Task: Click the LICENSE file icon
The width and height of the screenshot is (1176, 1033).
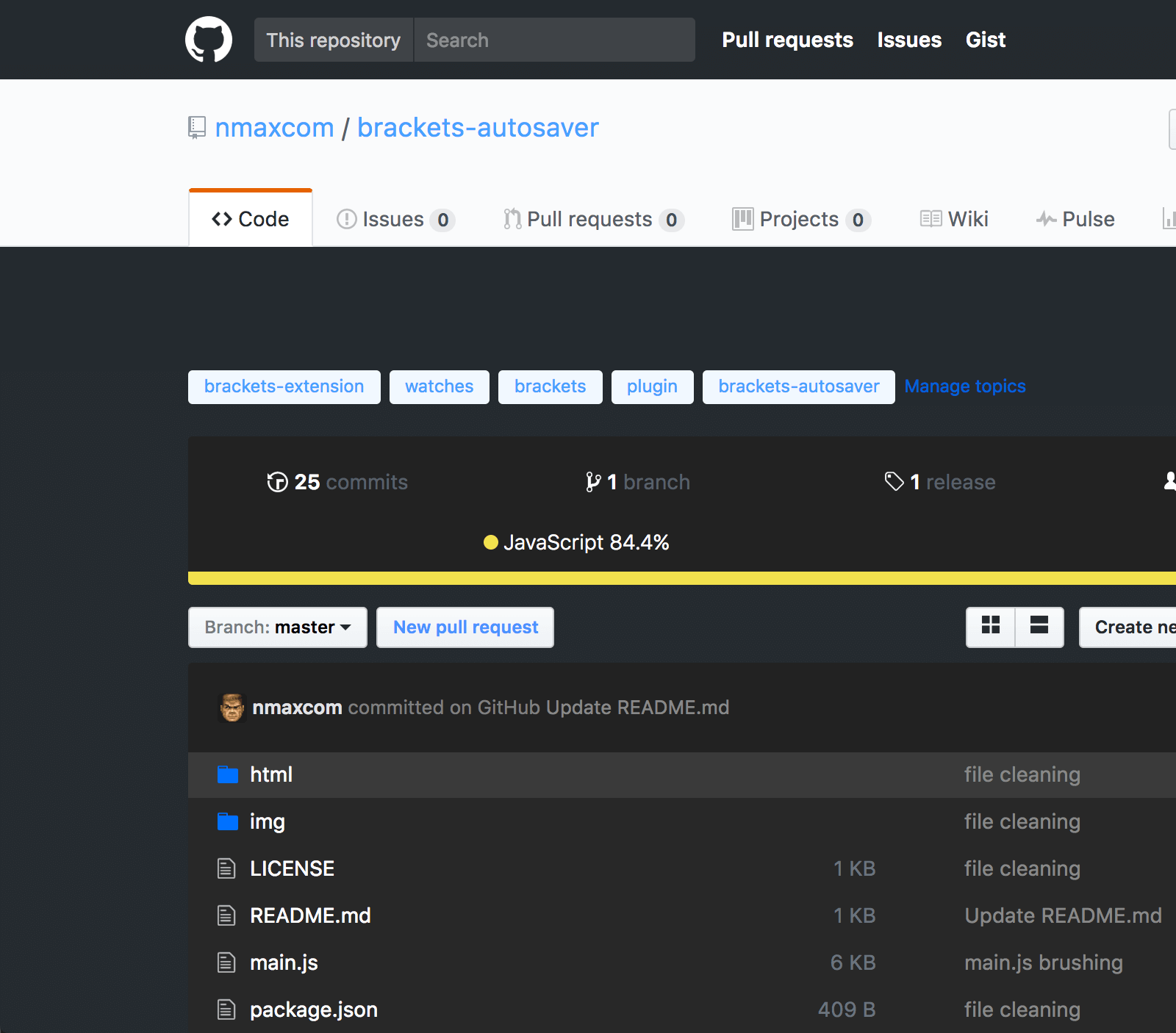Action: pos(226,868)
